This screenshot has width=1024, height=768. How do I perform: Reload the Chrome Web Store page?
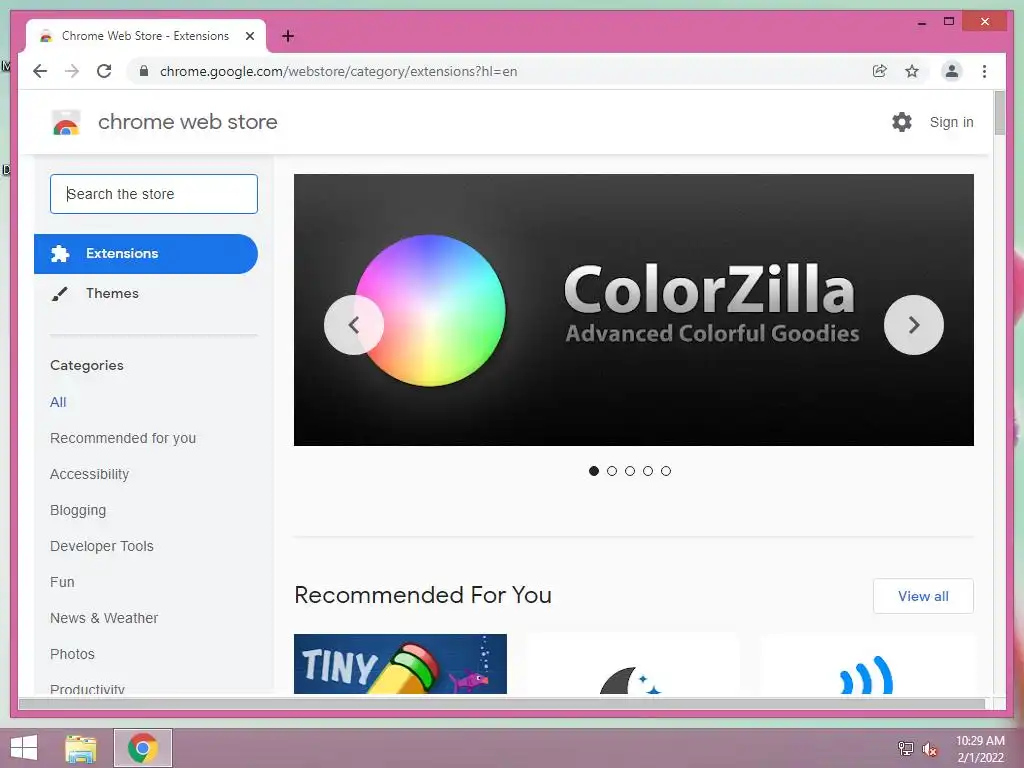click(104, 71)
